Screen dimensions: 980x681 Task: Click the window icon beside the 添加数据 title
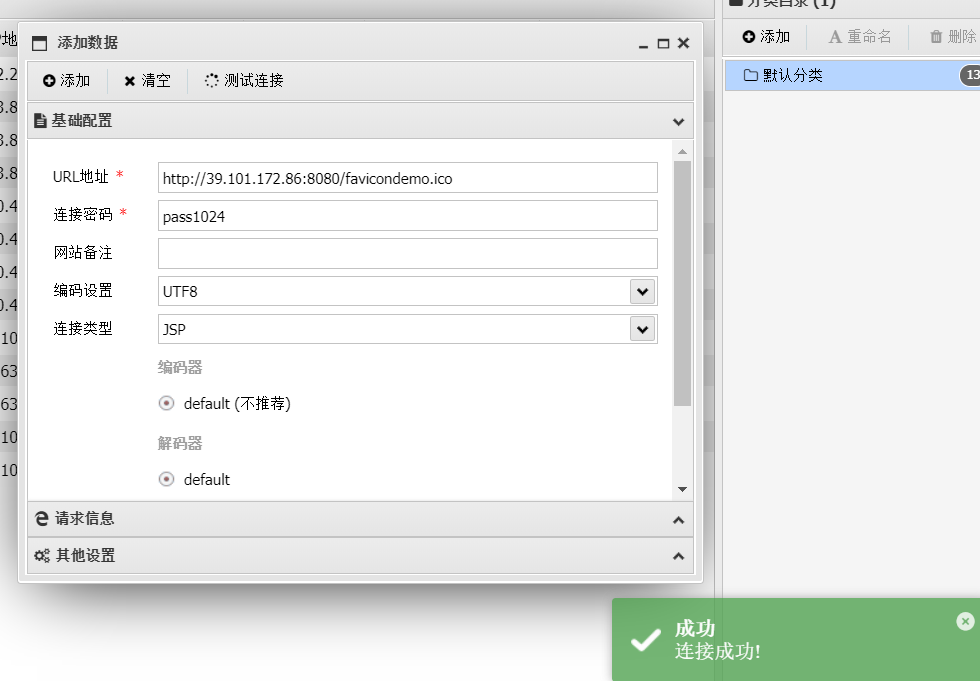point(39,43)
